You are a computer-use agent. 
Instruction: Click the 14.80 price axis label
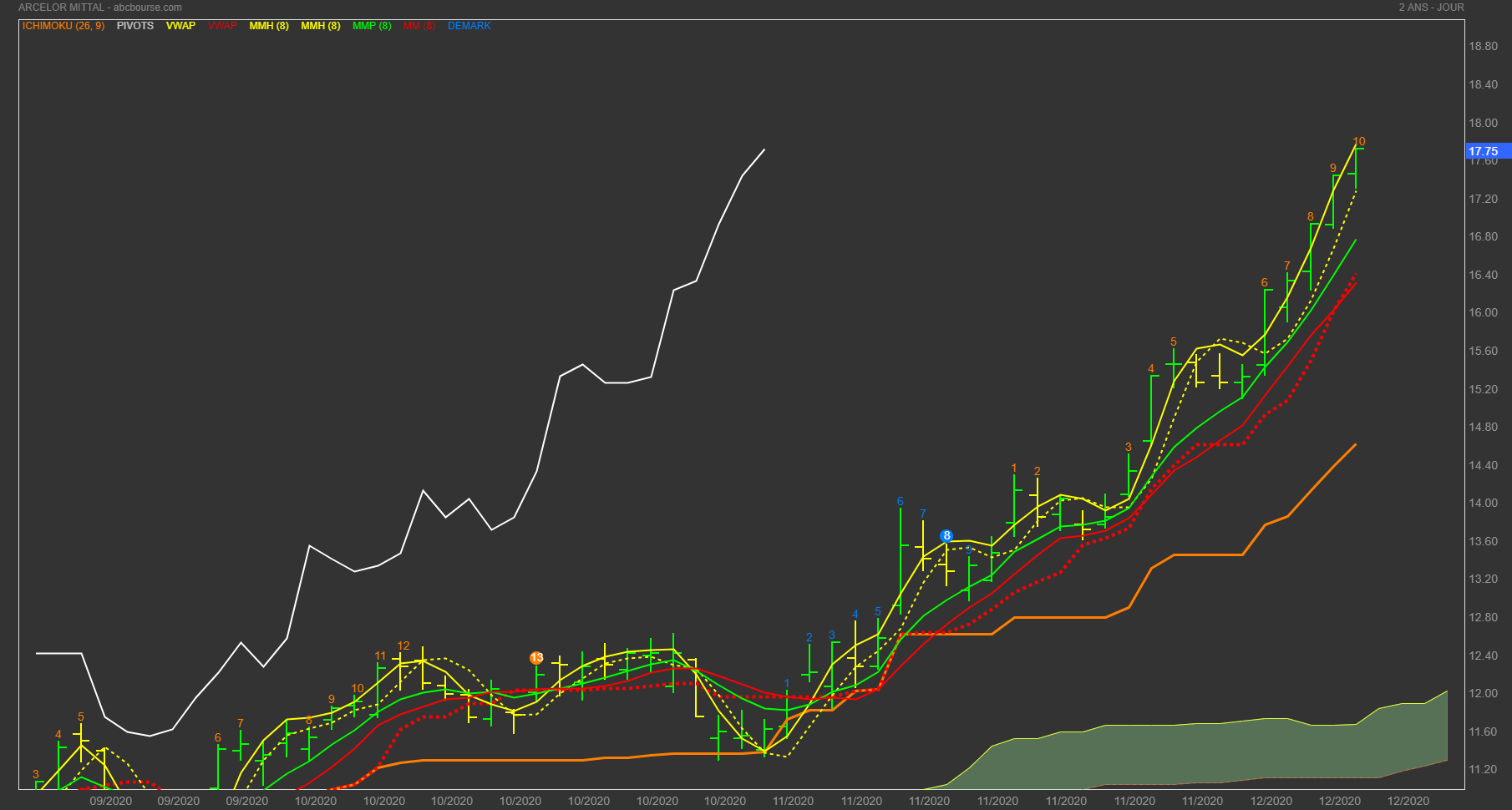pyautogui.click(x=1484, y=427)
